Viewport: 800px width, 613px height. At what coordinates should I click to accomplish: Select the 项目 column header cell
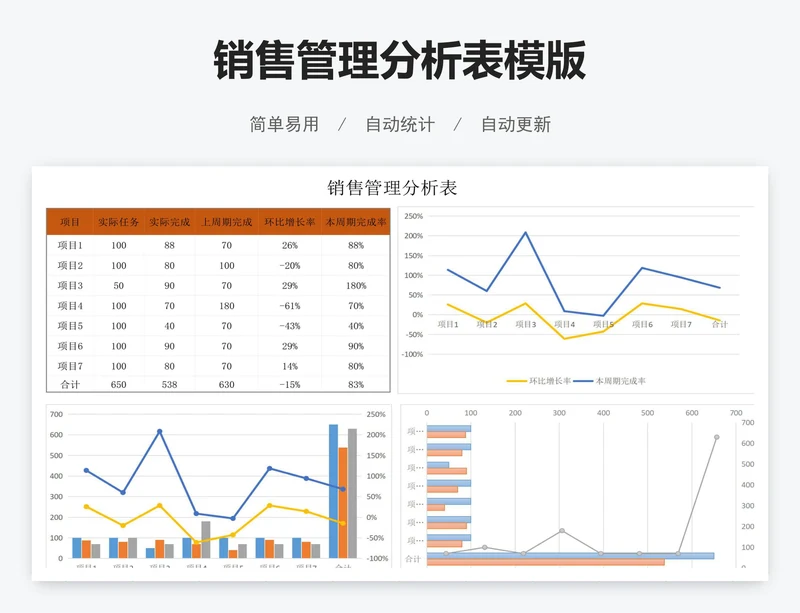click(x=70, y=222)
